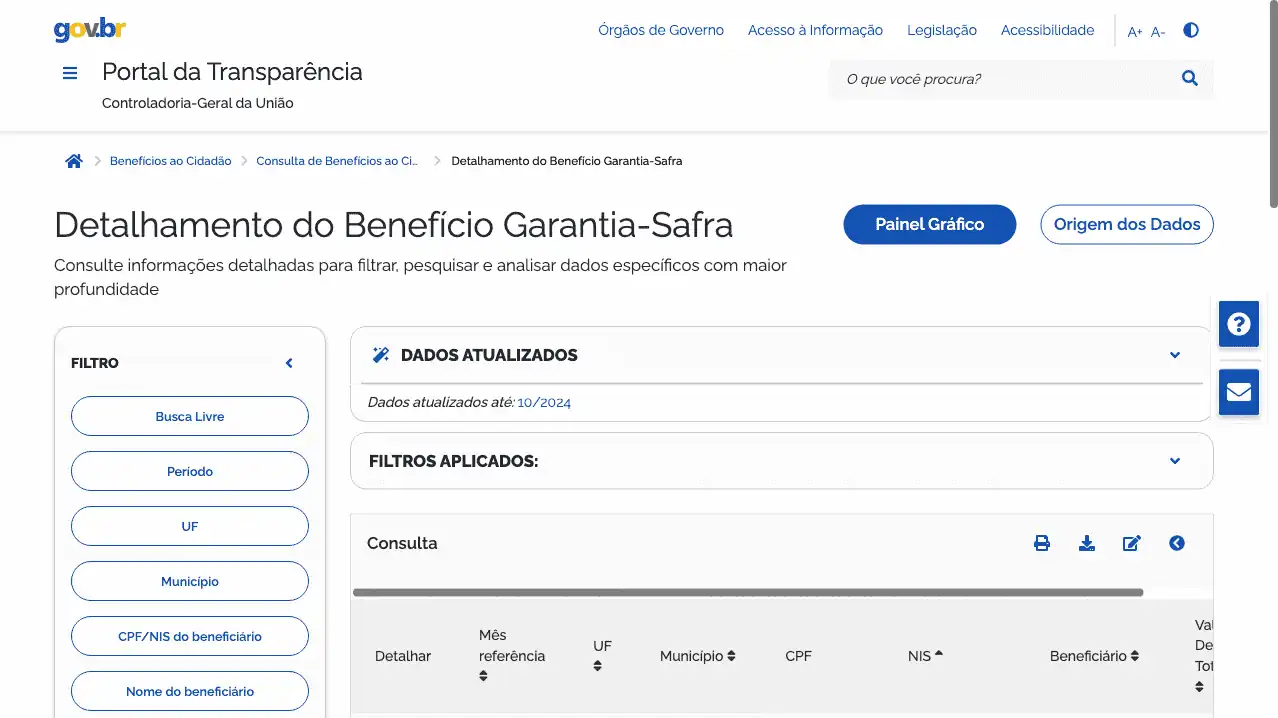The height and width of the screenshot is (718, 1278).
Task: Click the circled left-arrow icon in Consulta
Action: click(x=1177, y=543)
